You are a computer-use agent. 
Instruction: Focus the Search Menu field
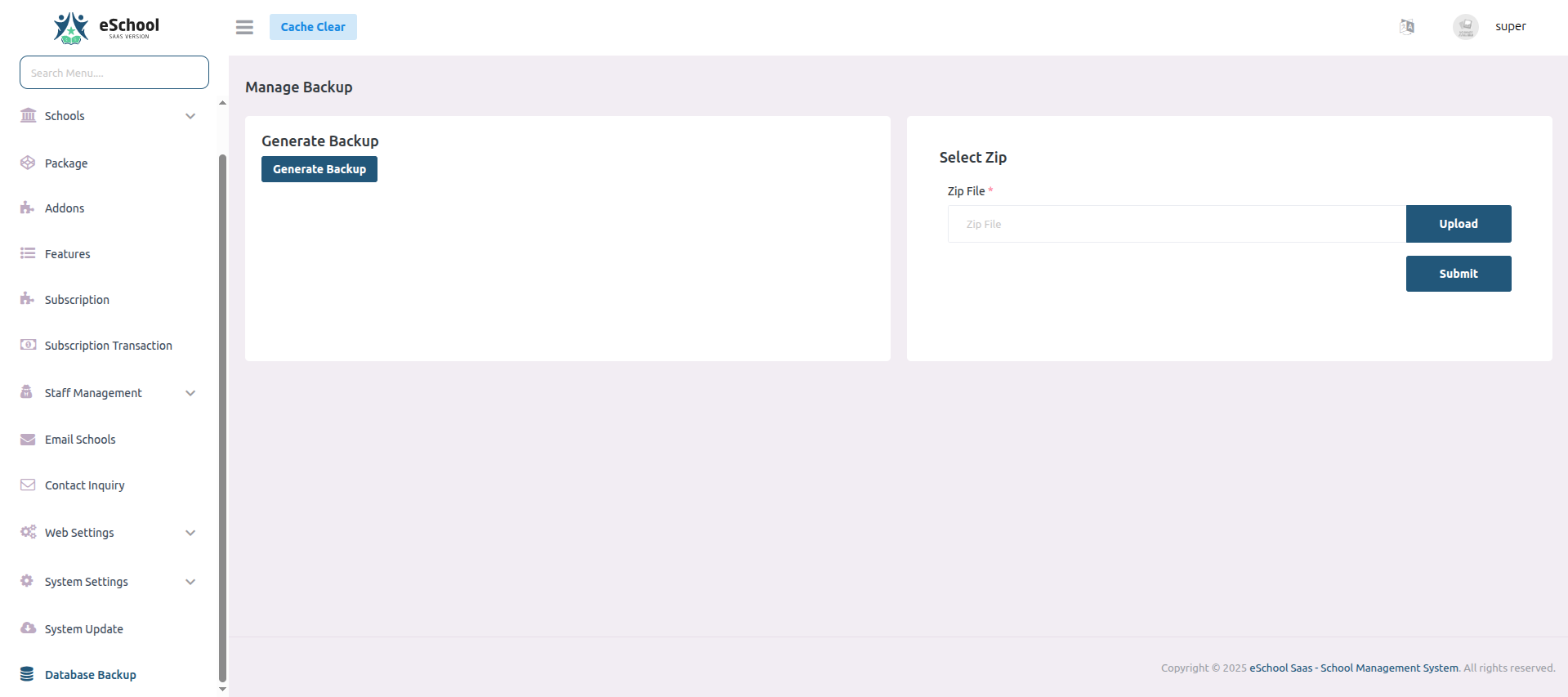point(114,73)
